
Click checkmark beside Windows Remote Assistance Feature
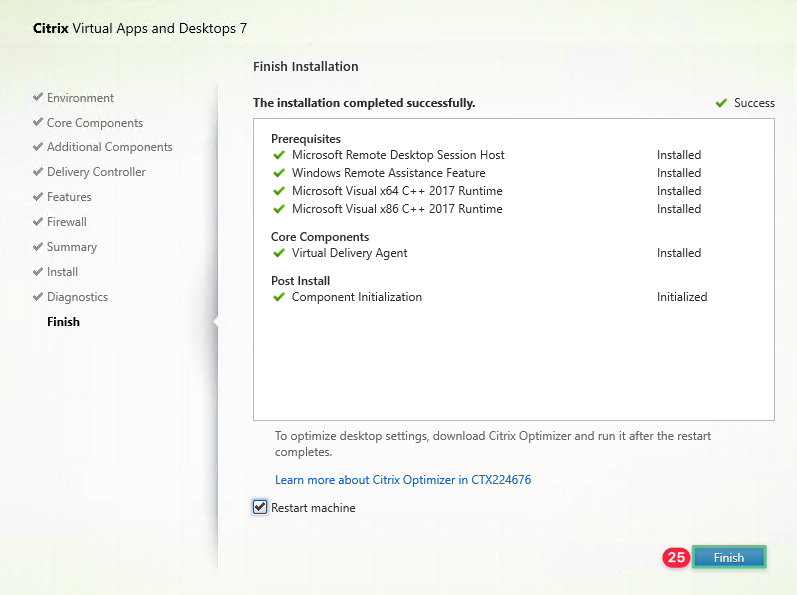coord(279,173)
